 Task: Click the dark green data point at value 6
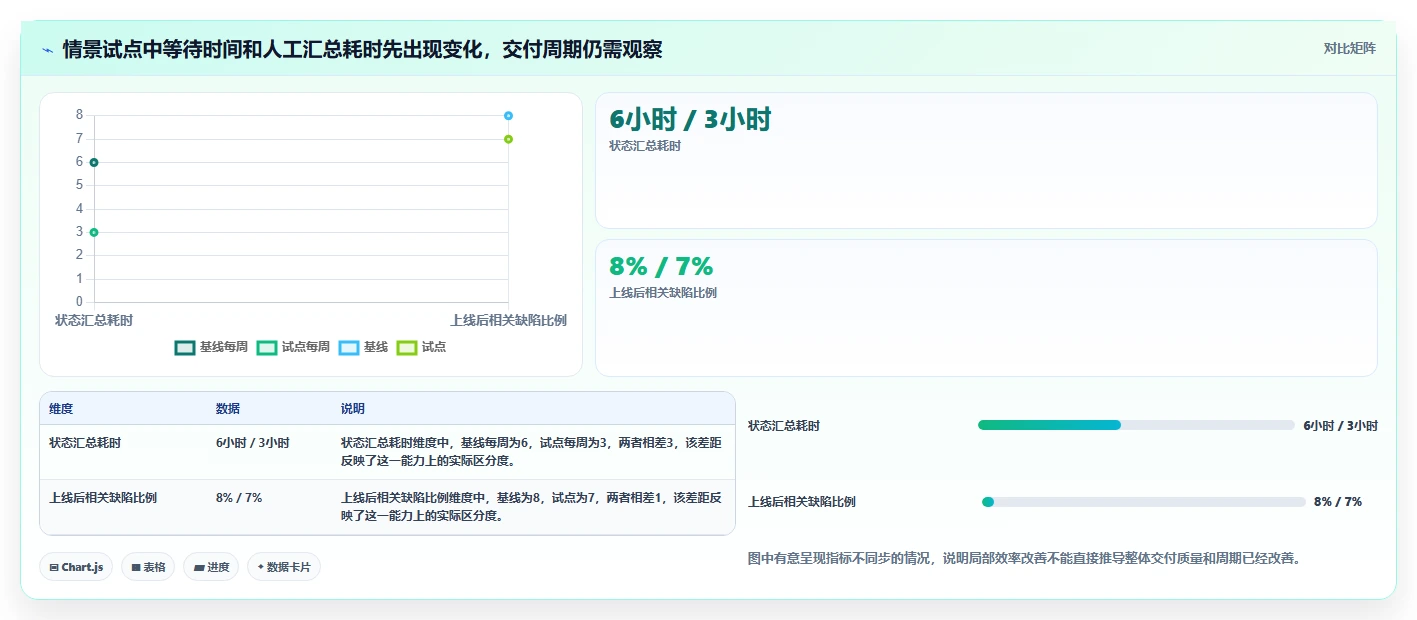point(94,162)
